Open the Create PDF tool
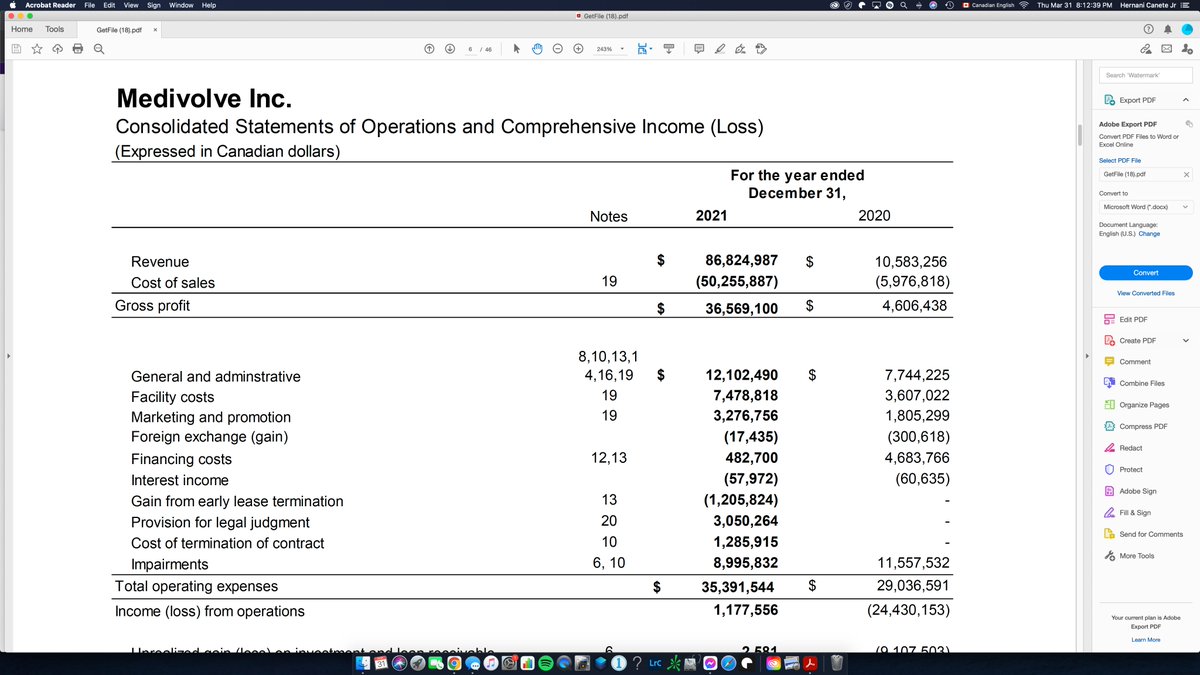Viewport: 1200px width, 675px height. tap(1135, 340)
